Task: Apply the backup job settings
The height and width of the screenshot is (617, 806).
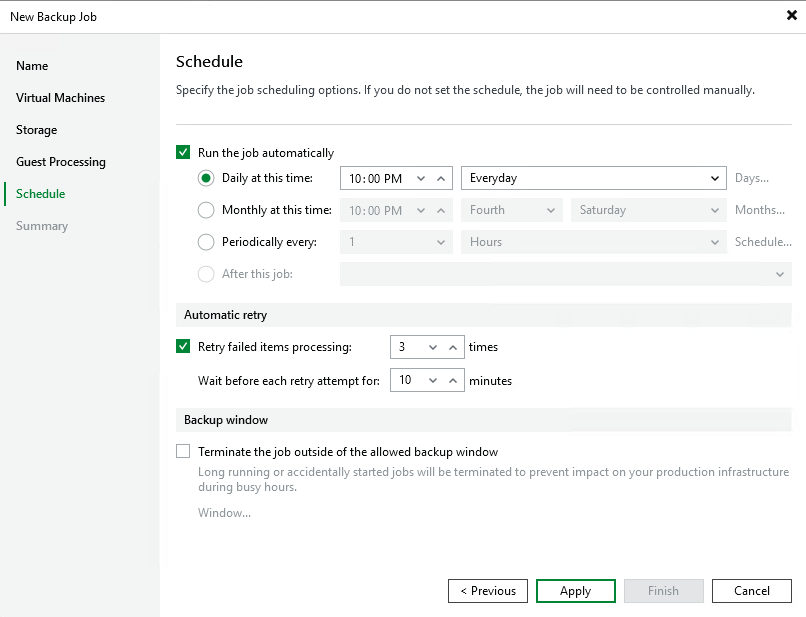Action: [575, 590]
